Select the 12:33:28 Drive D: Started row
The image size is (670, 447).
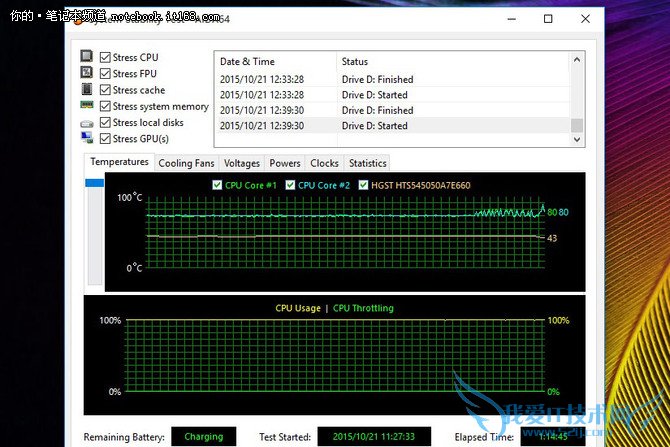pyautogui.click(x=393, y=95)
